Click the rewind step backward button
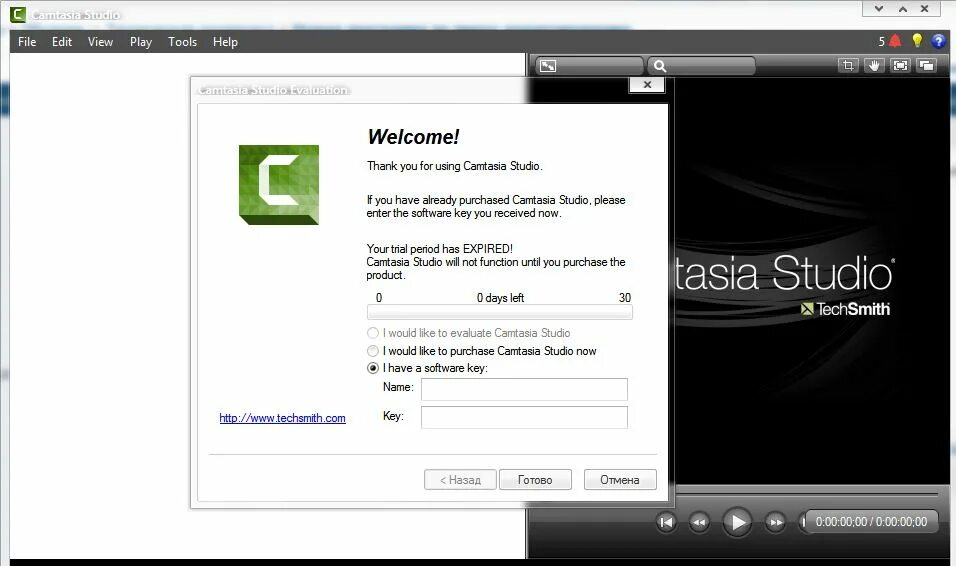The image size is (956, 566). click(x=699, y=522)
